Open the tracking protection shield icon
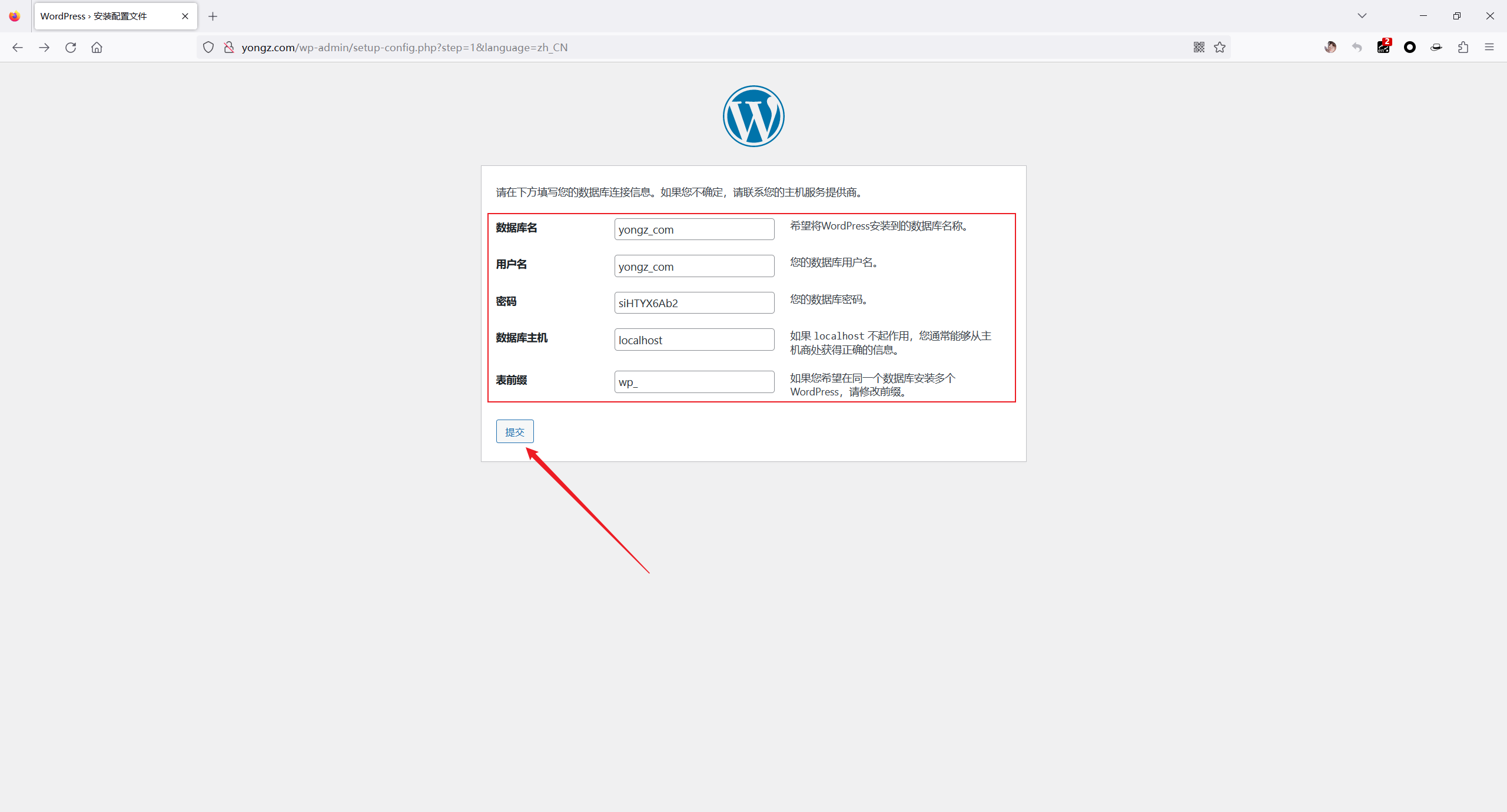 pos(208,48)
